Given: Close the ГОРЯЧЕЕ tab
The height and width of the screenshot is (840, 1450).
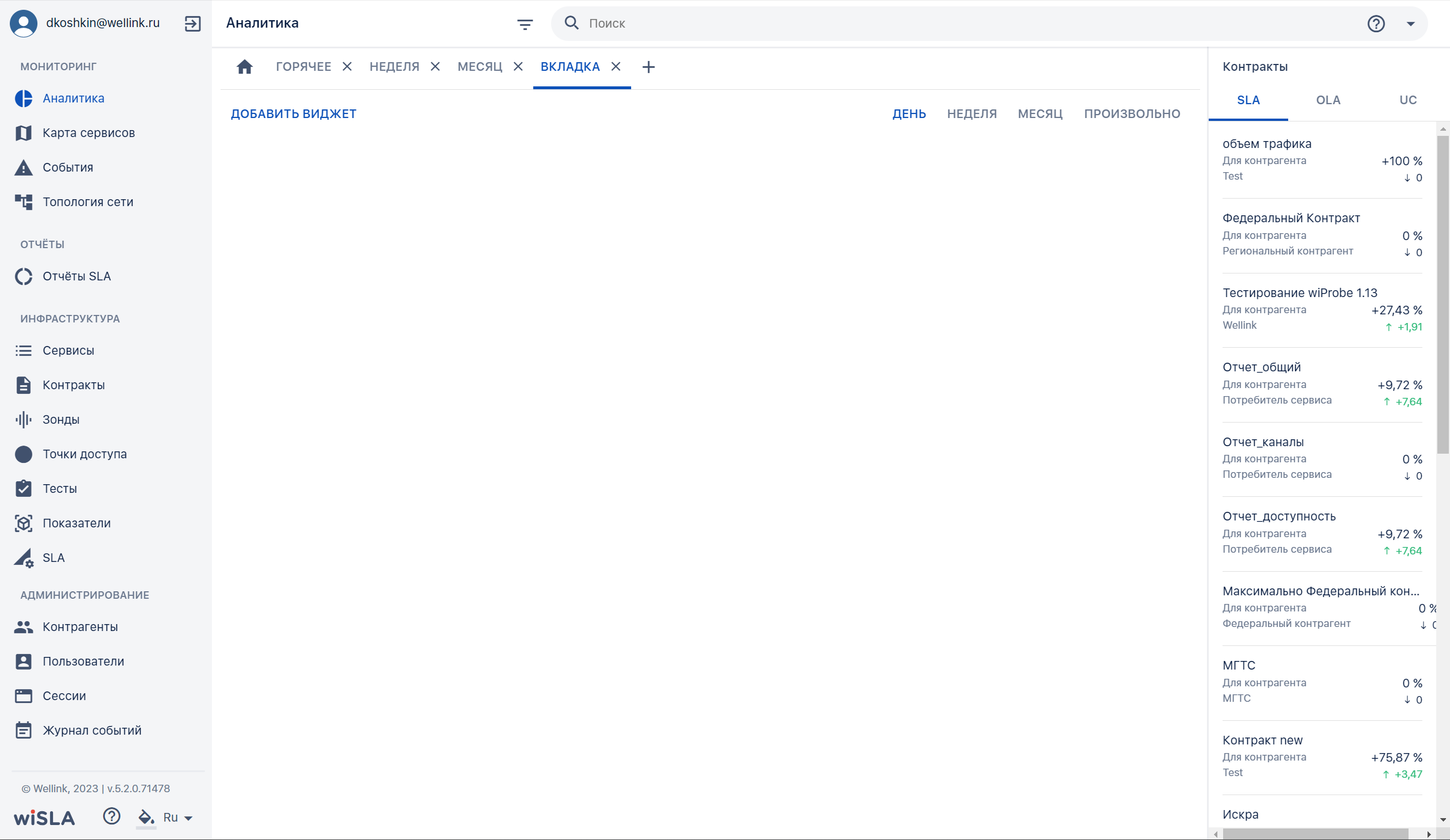Looking at the screenshot, I should click(347, 67).
